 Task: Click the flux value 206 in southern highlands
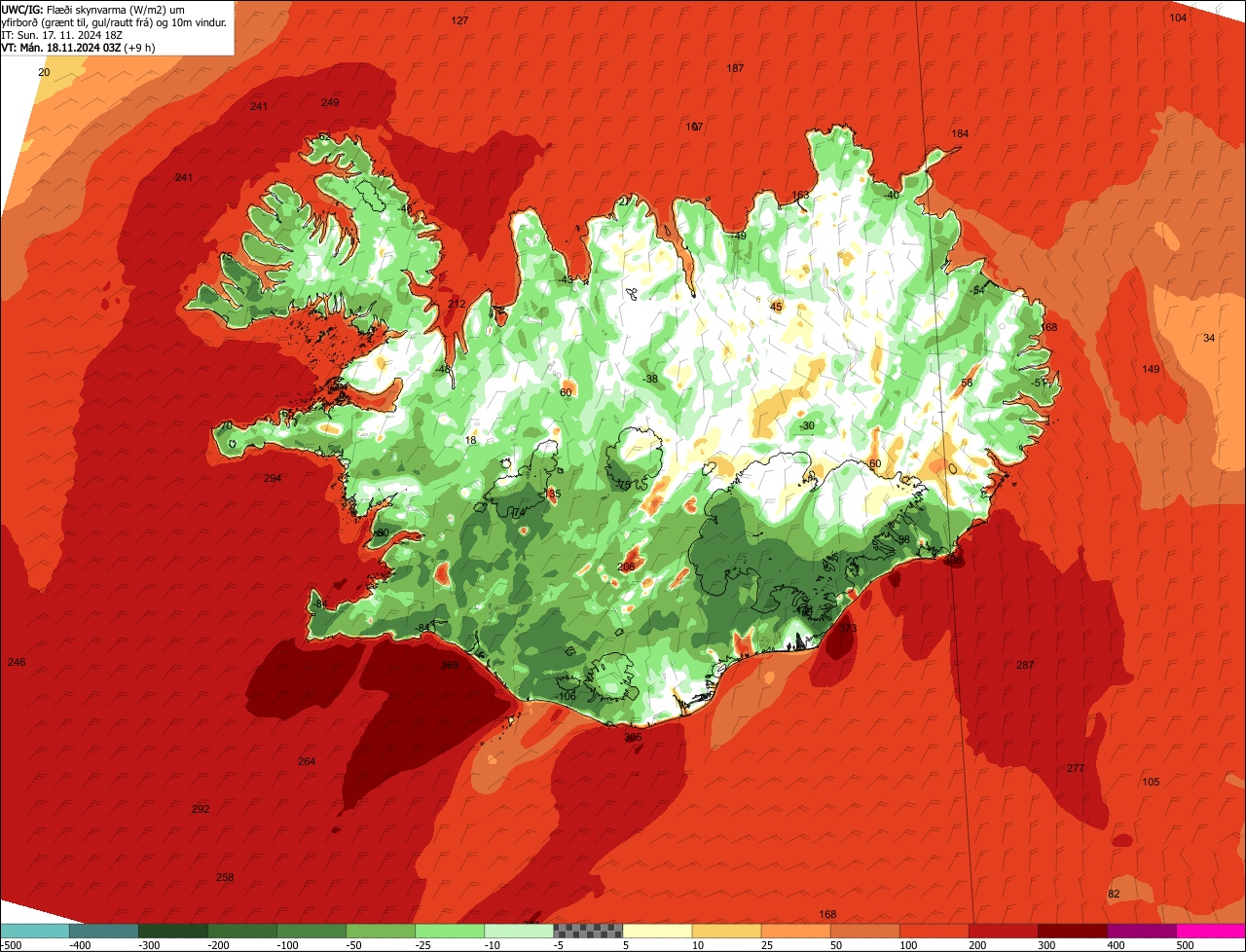(626, 567)
